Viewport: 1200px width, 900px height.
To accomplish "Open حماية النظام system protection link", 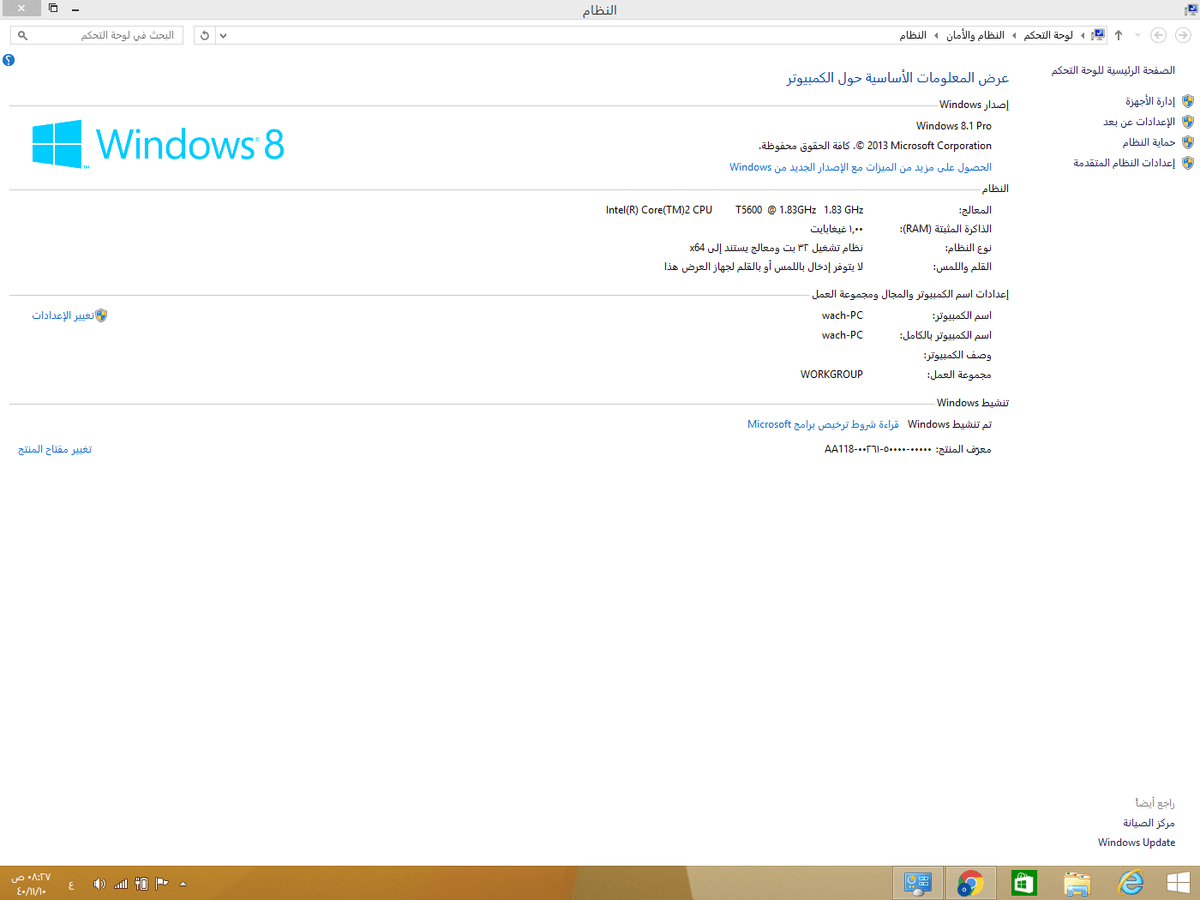I will pos(1148,142).
